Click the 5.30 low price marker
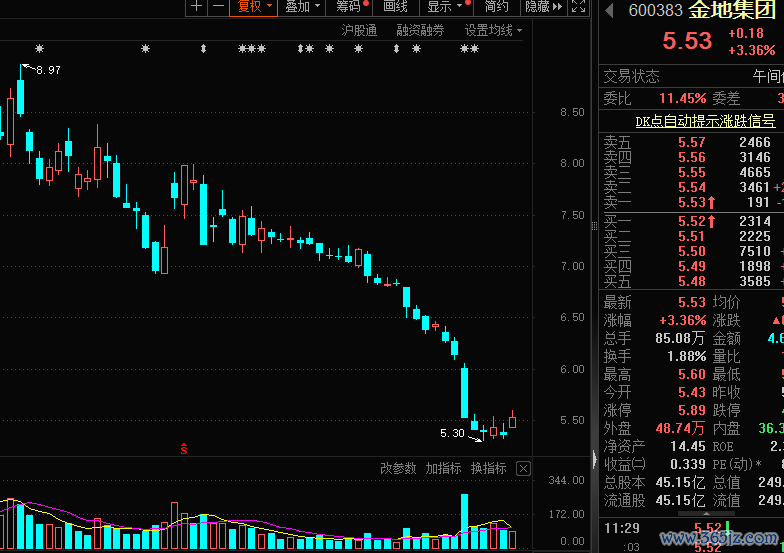This screenshot has height=553, width=784. click(452, 433)
